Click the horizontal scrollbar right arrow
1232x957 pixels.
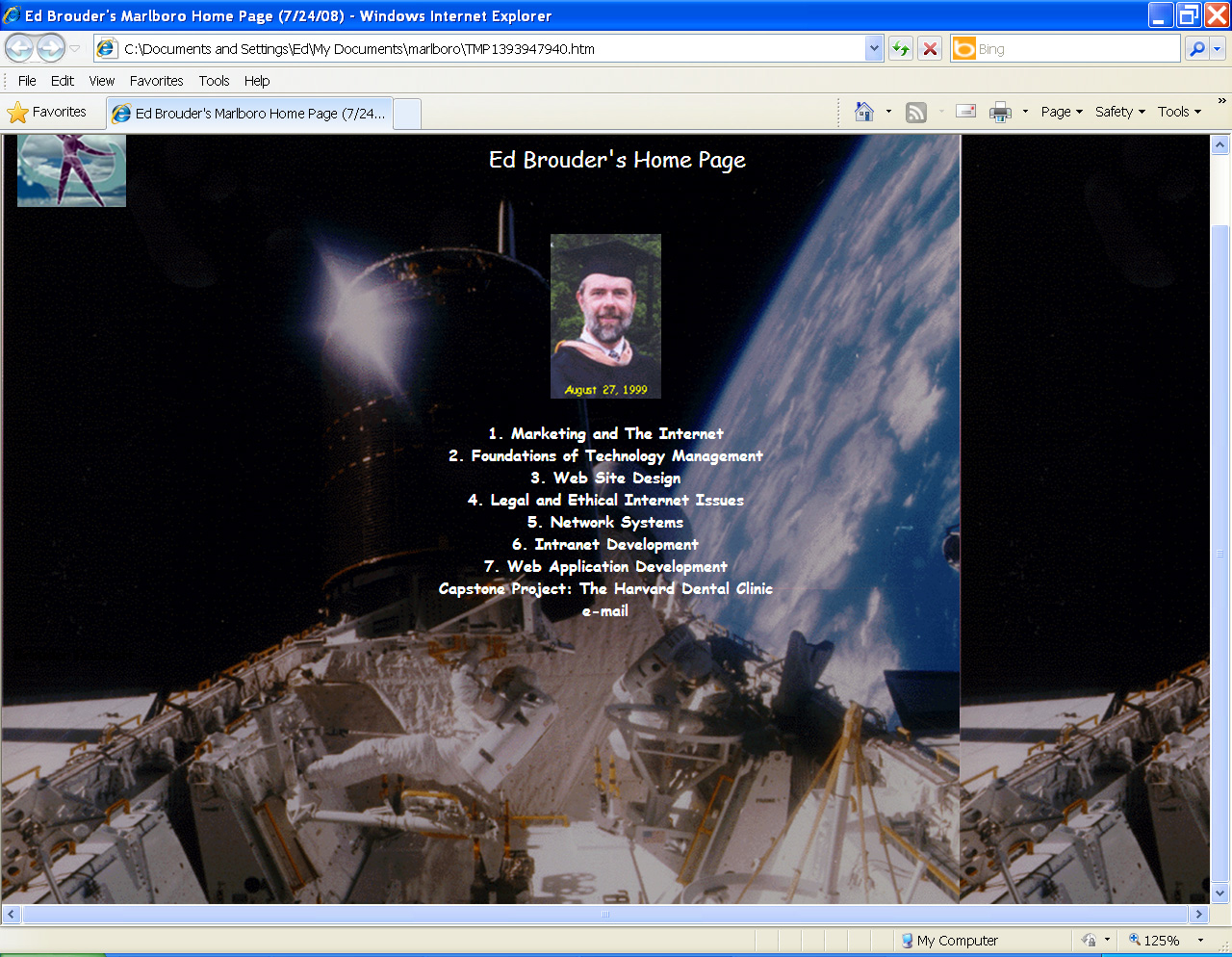pos(1199,915)
